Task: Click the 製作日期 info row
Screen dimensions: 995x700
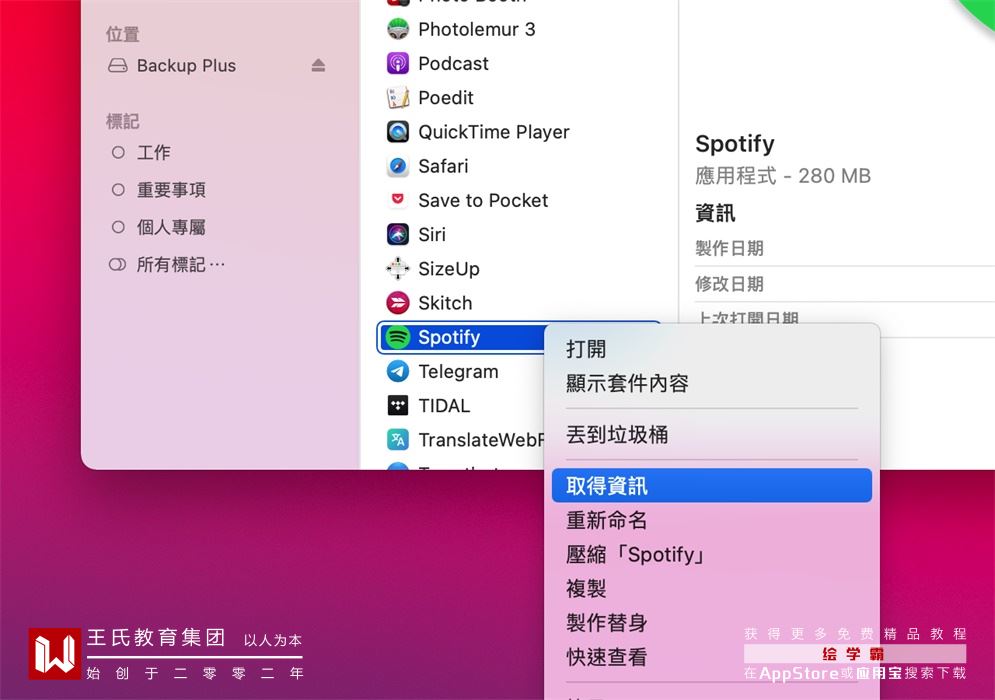Action: coord(845,248)
